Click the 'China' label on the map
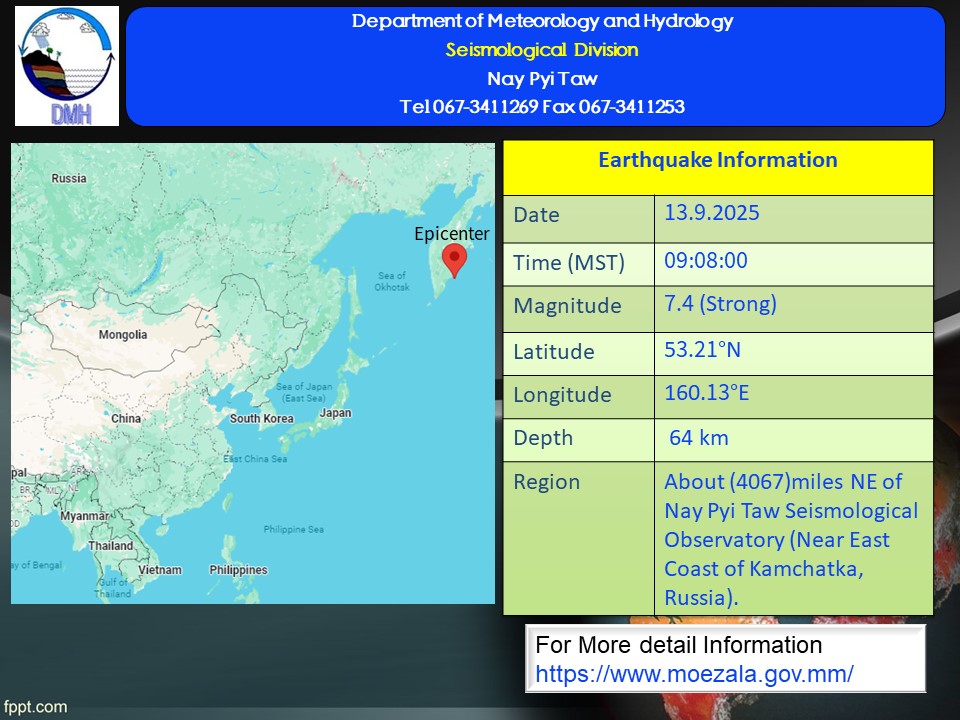This screenshot has width=960, height=720. 126,418
